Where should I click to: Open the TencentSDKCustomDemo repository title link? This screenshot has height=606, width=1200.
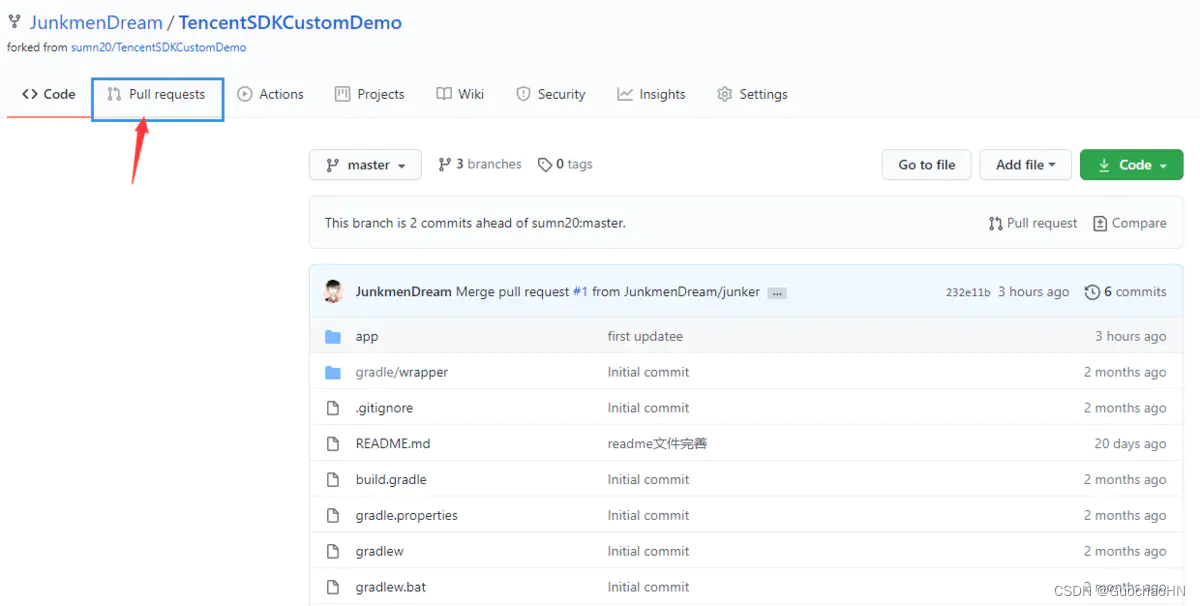[290, 22]
